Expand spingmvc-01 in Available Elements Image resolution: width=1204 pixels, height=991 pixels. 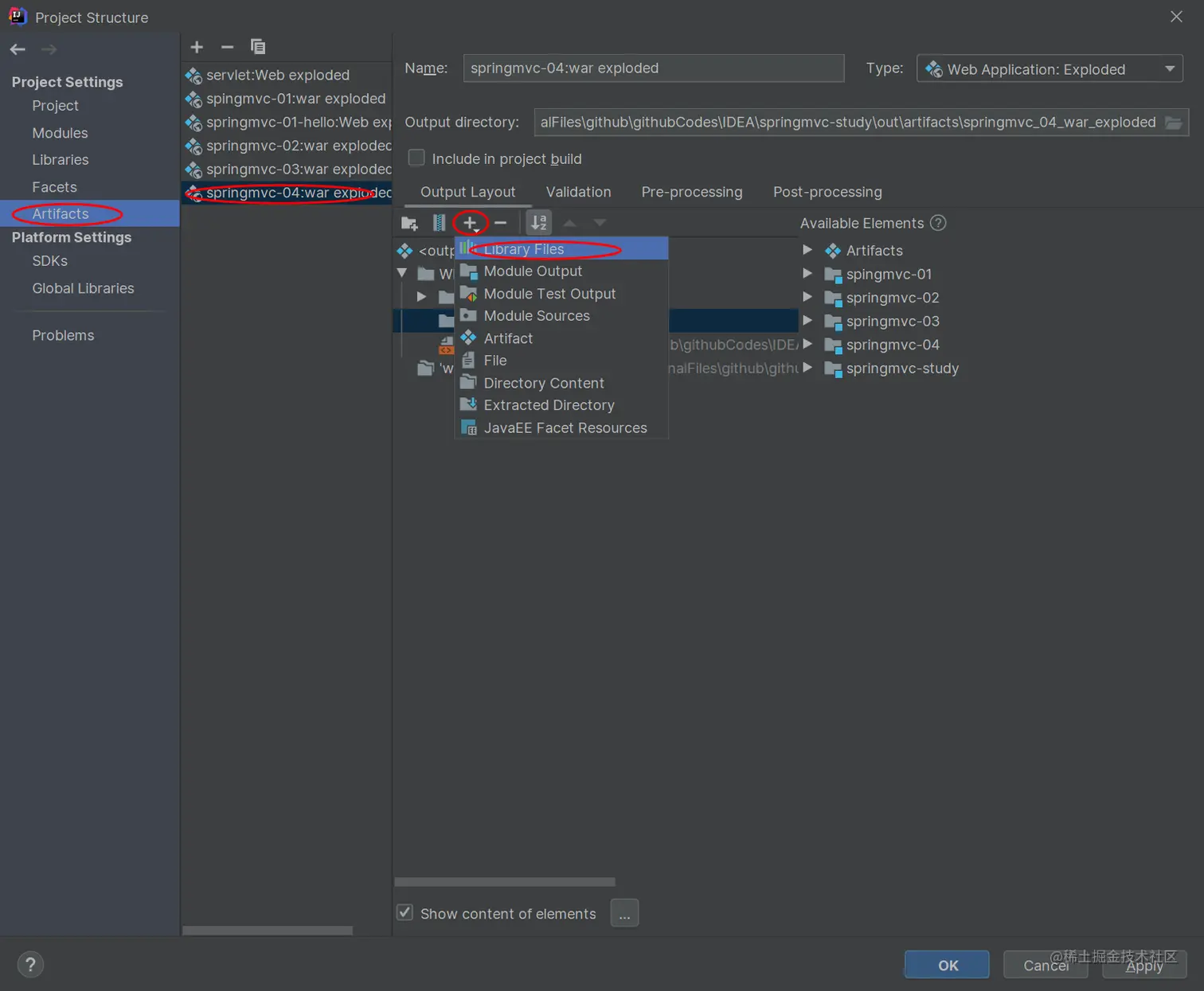807,274
